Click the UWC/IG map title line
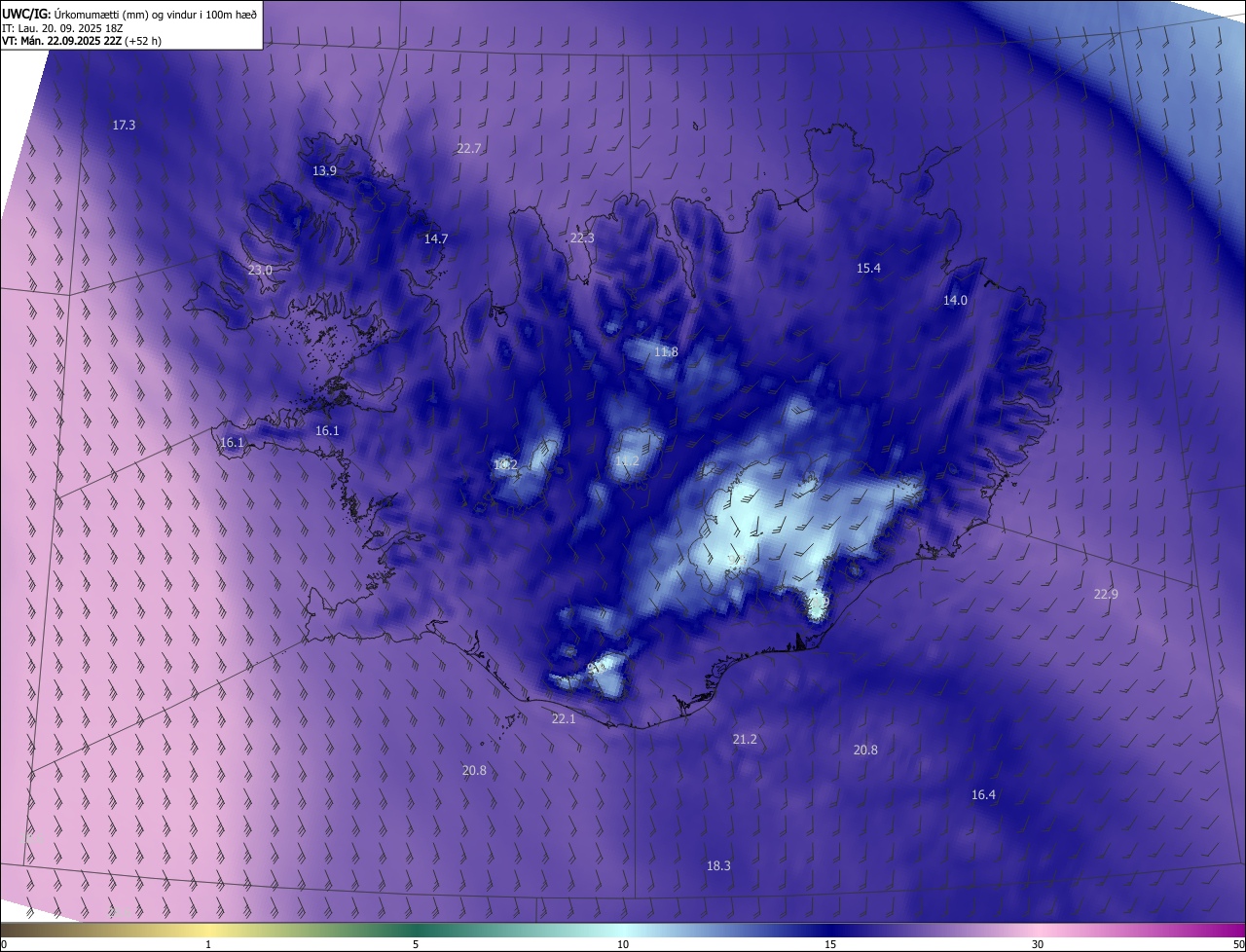 click(130, 14)
